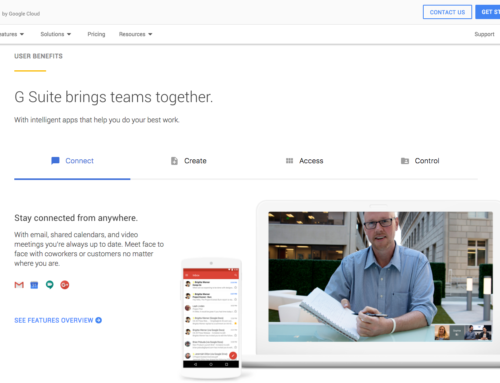The height and width of the screenshot is (383, 500).
Task: Click the Access grid icon
Action: tap(289, 161)
